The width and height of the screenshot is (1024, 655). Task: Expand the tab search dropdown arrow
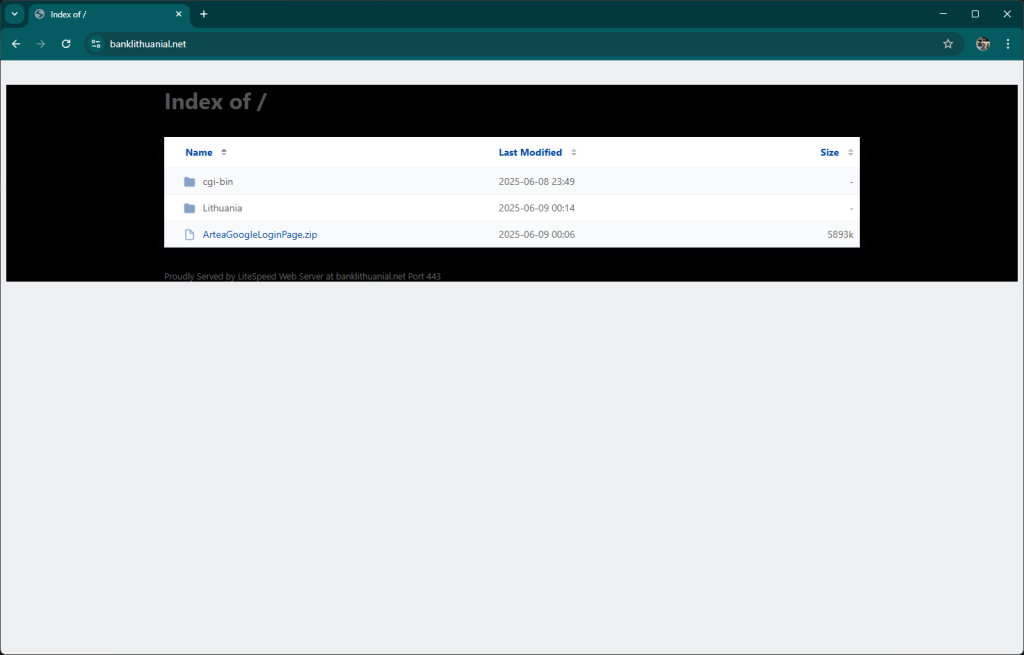point(14,14)
